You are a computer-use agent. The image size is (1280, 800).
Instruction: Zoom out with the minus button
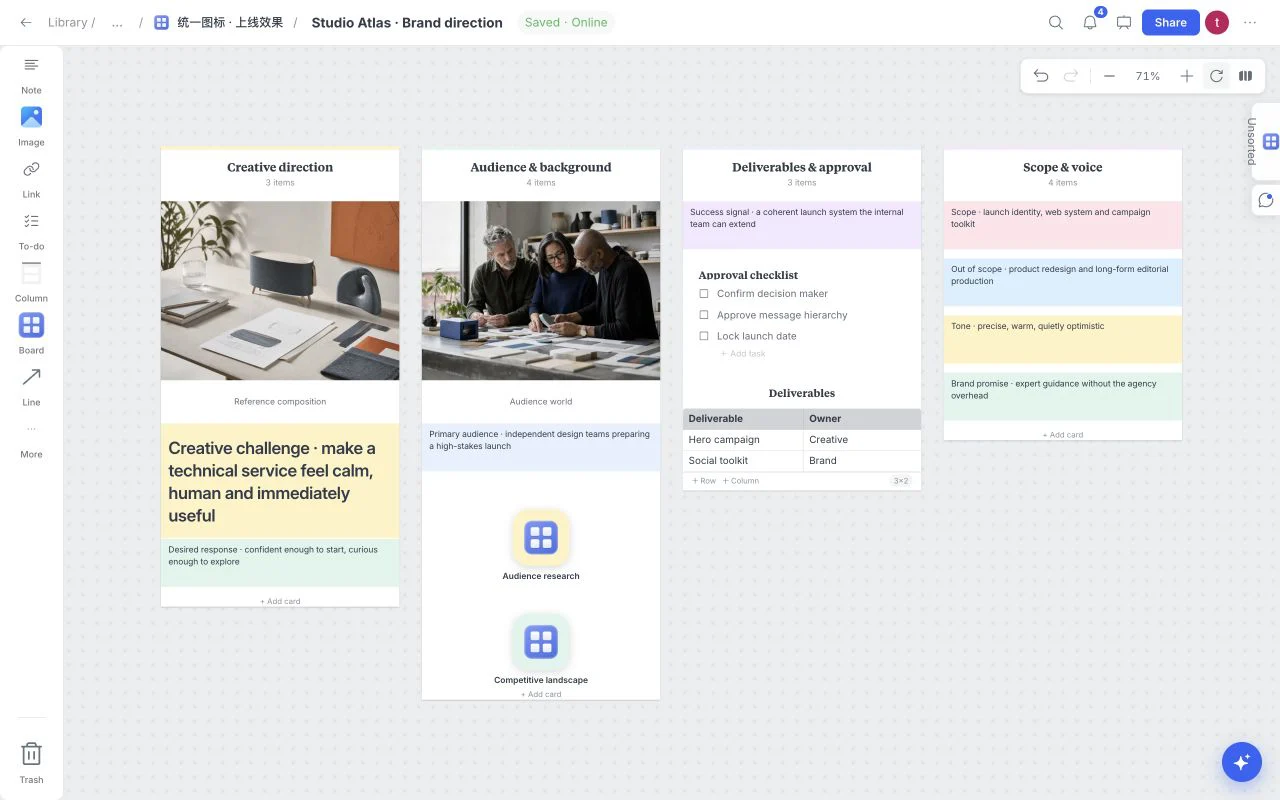click(1109, 76)
